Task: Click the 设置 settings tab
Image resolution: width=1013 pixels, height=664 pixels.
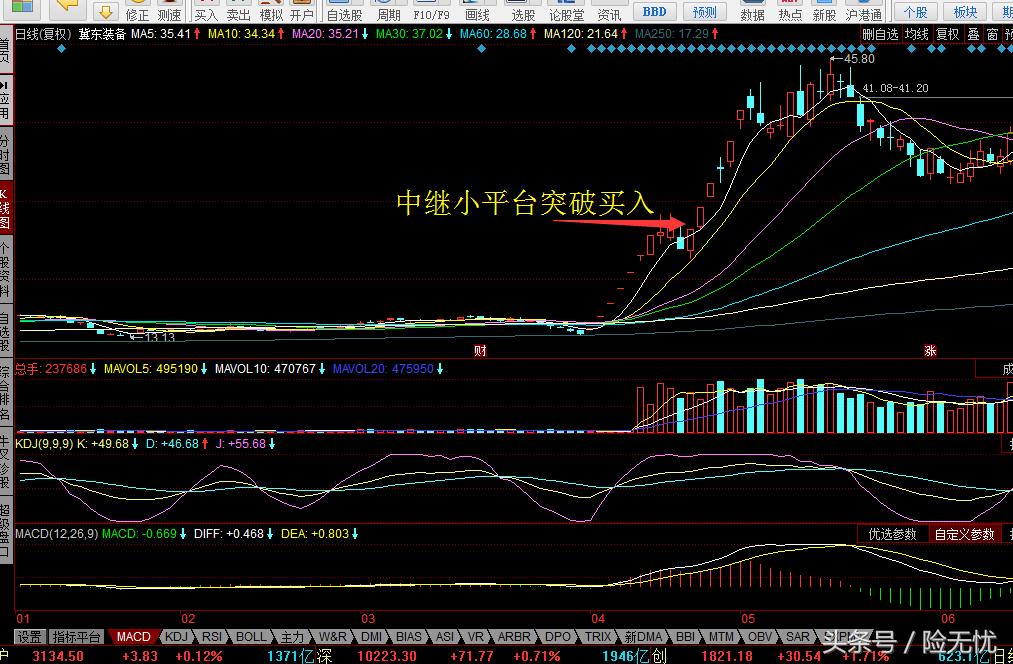Action: pos(29,637)
